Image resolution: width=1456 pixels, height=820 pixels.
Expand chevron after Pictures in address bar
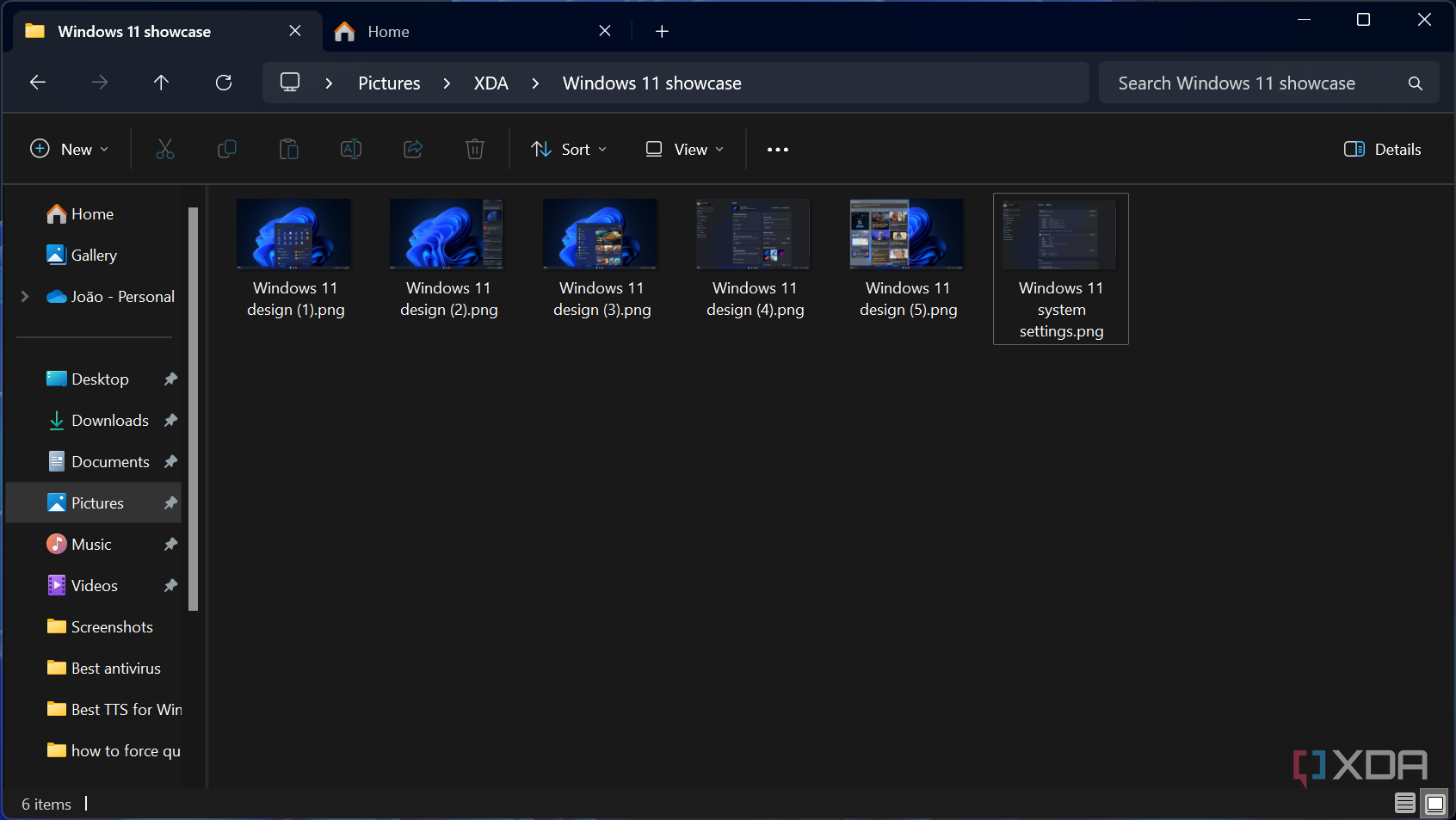[x=447, y=83]
